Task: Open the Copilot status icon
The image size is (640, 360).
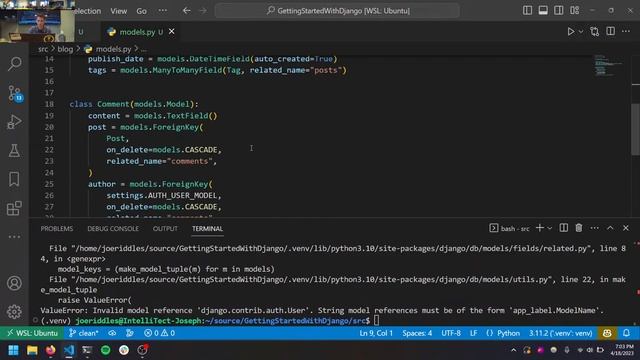Action: [x=607, y=333]
